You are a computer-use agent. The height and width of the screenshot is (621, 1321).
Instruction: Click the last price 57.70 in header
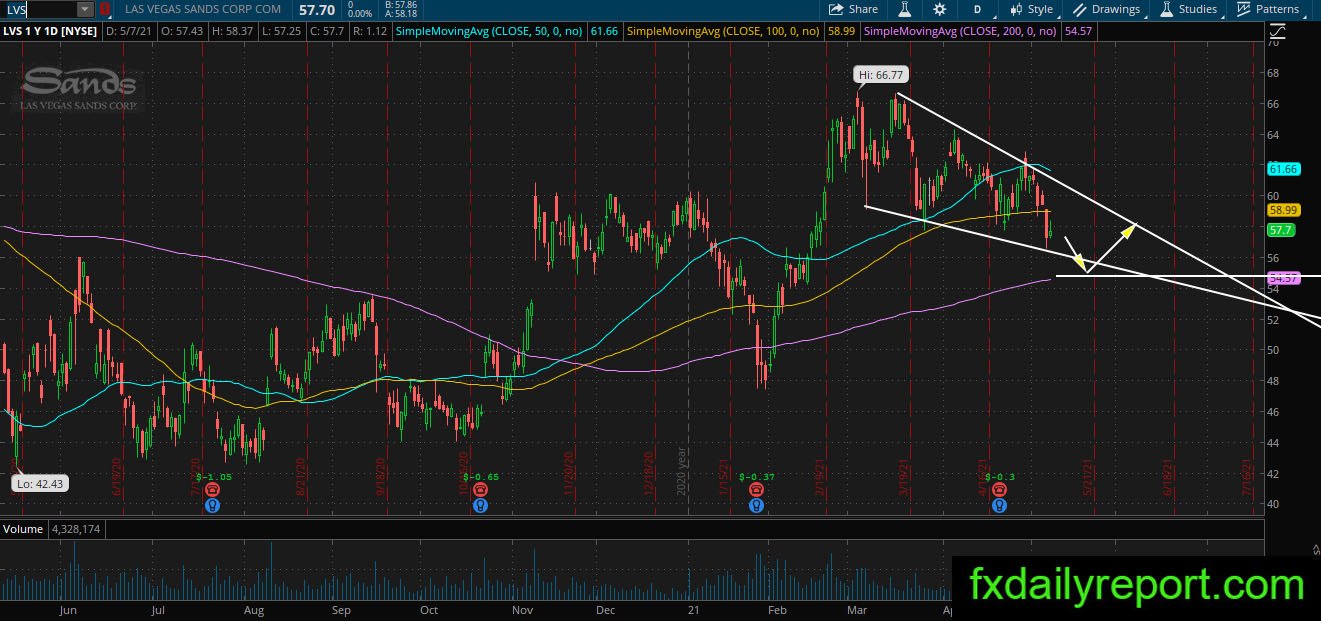(x=316, y=9)
